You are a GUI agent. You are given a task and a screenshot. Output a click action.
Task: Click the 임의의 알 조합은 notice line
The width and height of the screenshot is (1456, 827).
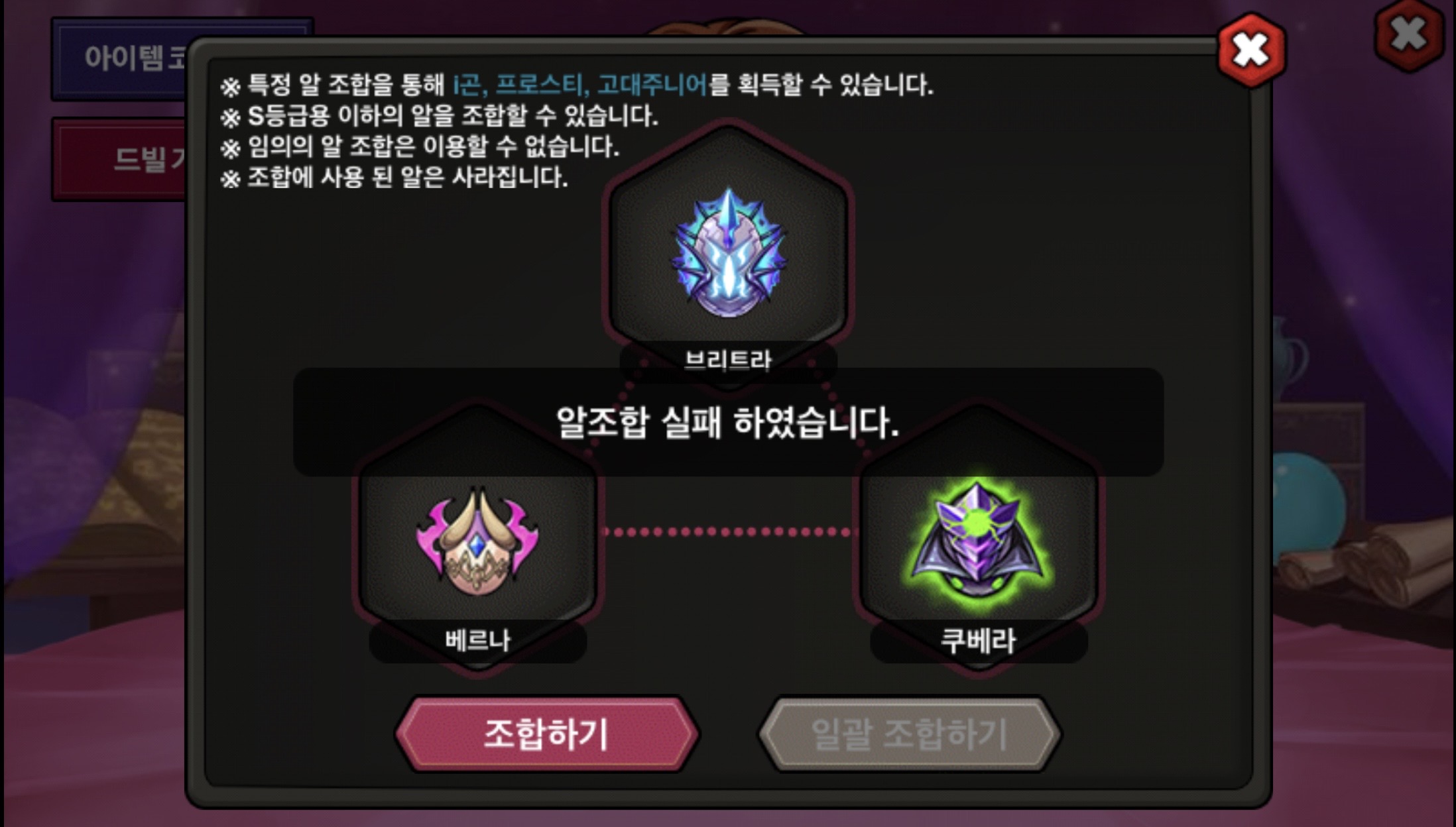click(x=420, y=146)
